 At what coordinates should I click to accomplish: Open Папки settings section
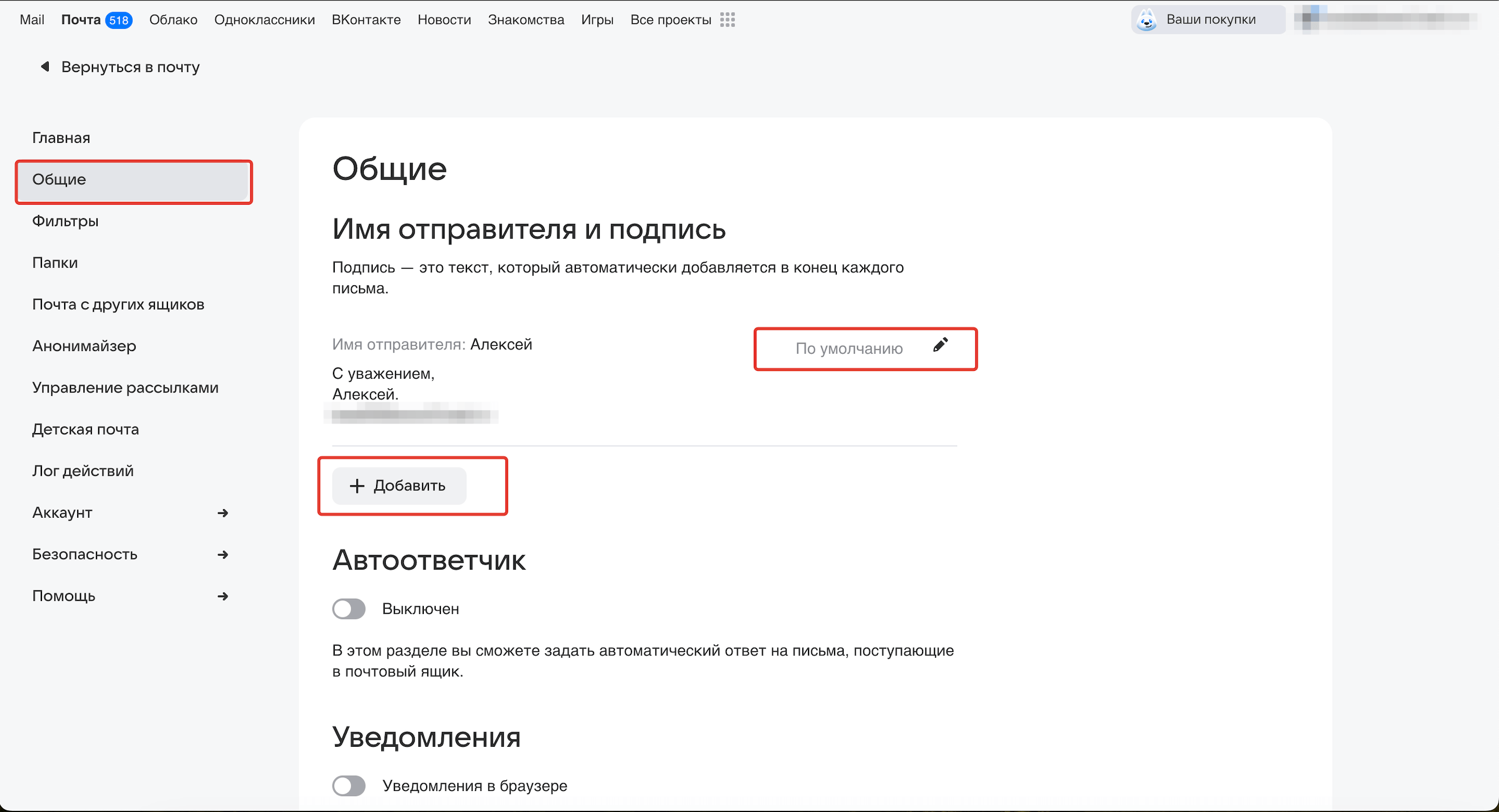tap(54, 263)
